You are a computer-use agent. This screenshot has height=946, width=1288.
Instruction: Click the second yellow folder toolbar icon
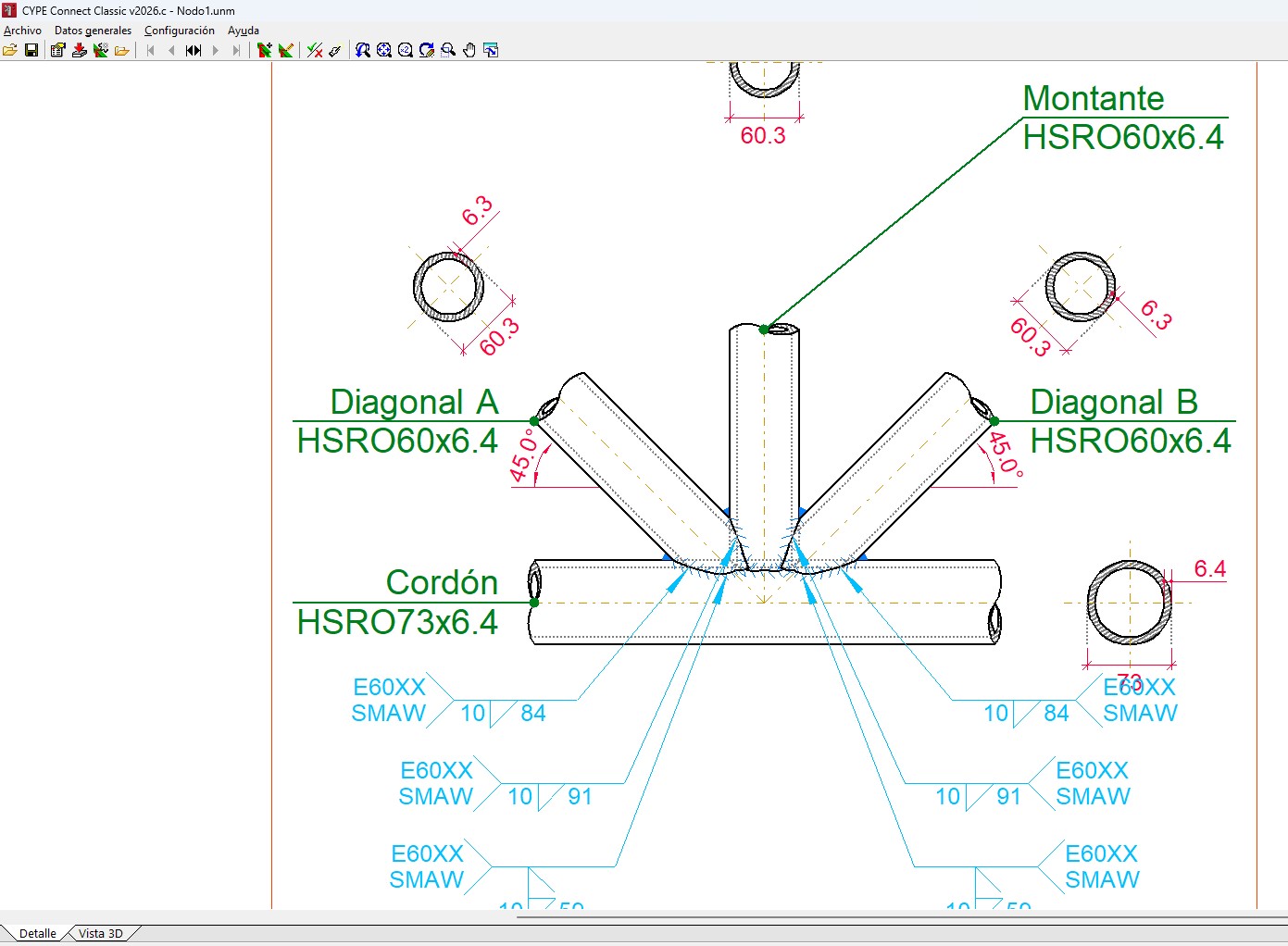[121, 50]
